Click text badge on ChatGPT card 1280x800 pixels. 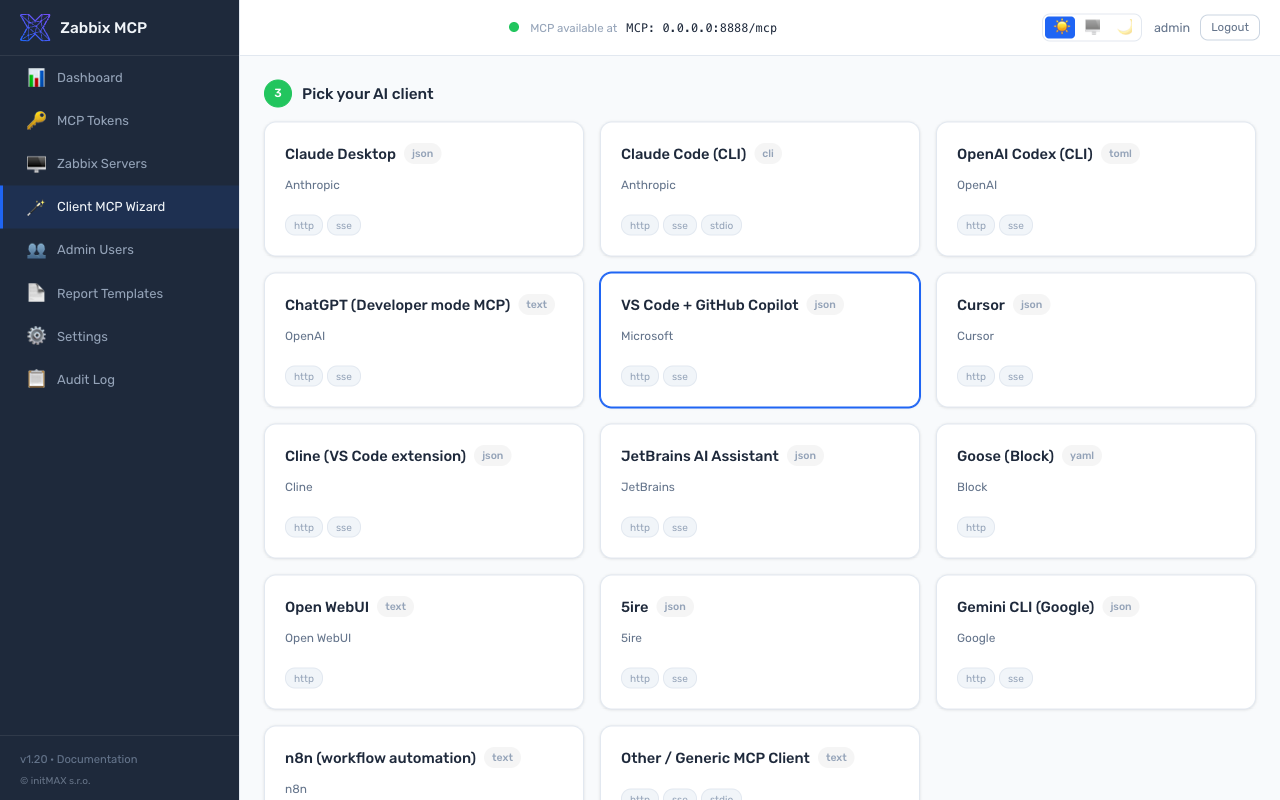pos(537,305)
